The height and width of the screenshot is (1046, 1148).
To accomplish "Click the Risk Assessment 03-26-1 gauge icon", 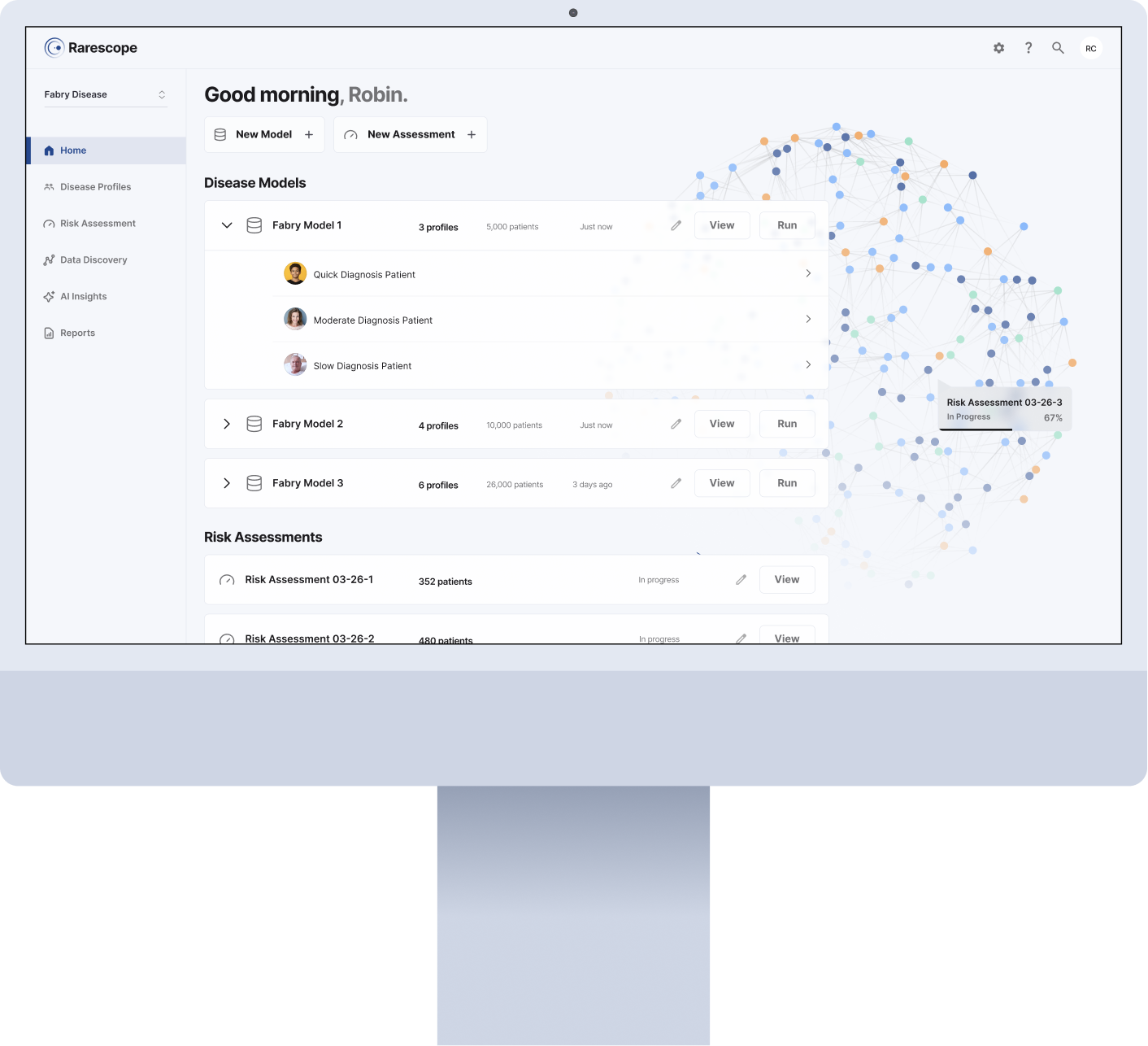I will pos(228,580).
